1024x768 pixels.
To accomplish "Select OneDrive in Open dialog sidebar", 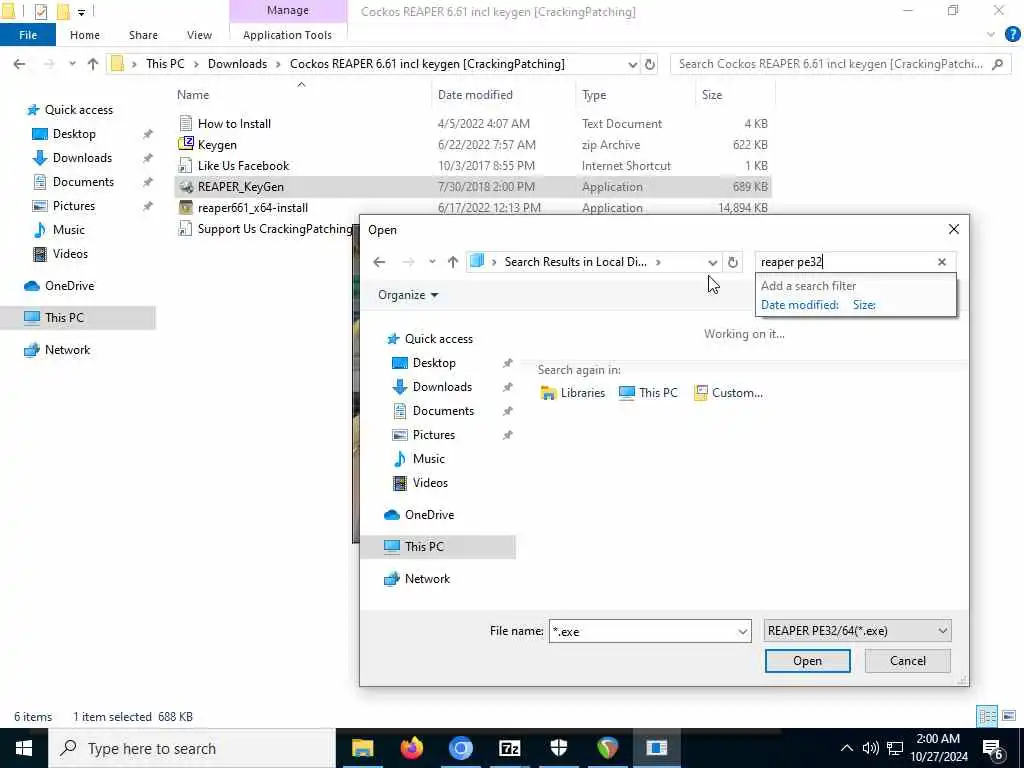I will (x=429, y=515).
